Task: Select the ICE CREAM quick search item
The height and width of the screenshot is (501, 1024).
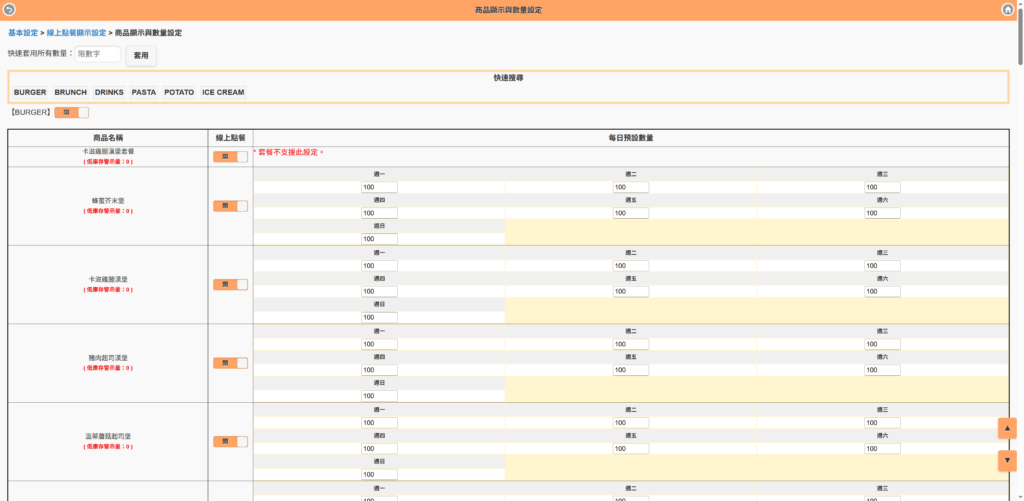Action: pyautogui.click(x=223, y=92)
